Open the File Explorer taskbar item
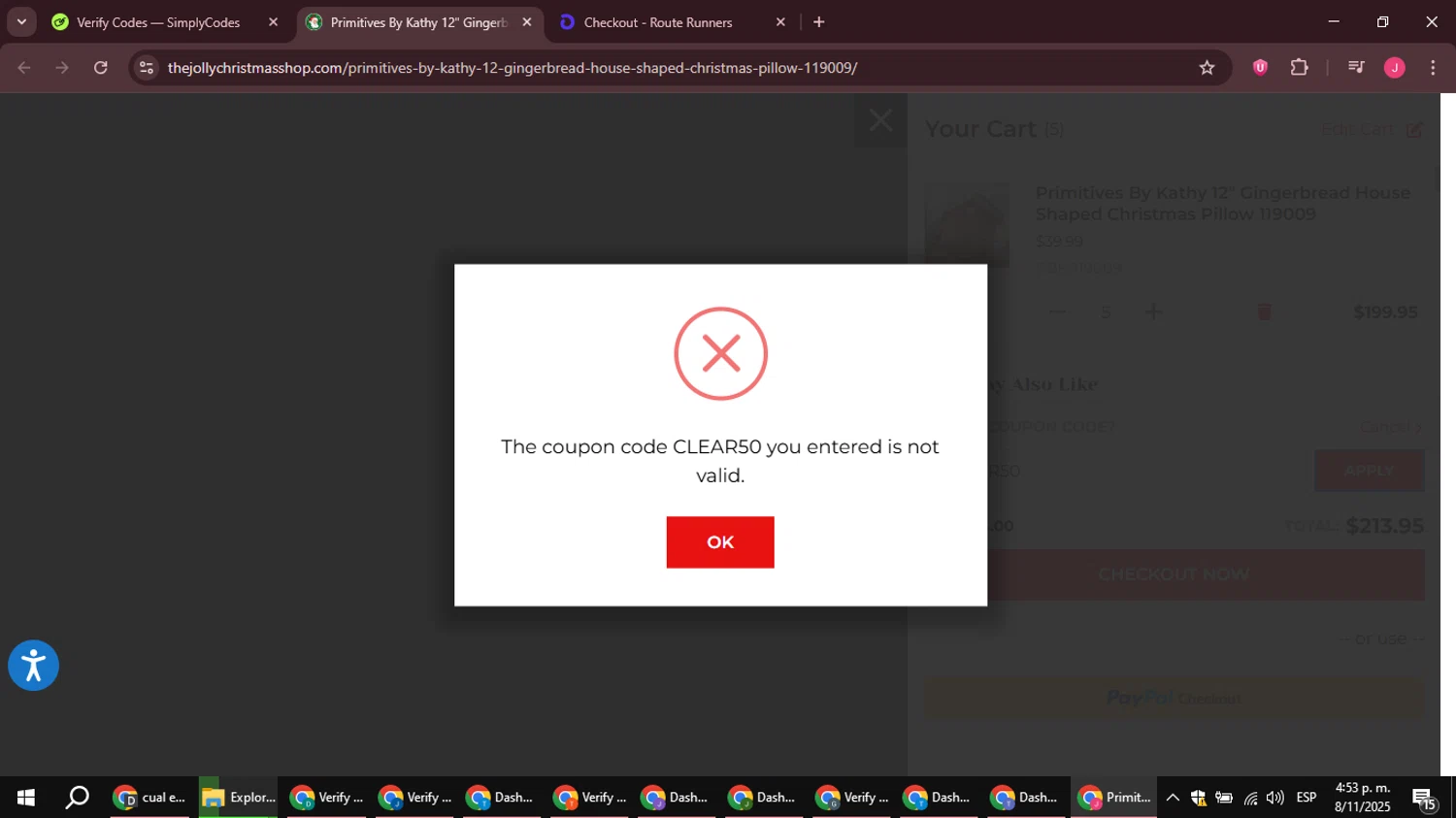Screen dimensions: 1456x818 point(239,798)
